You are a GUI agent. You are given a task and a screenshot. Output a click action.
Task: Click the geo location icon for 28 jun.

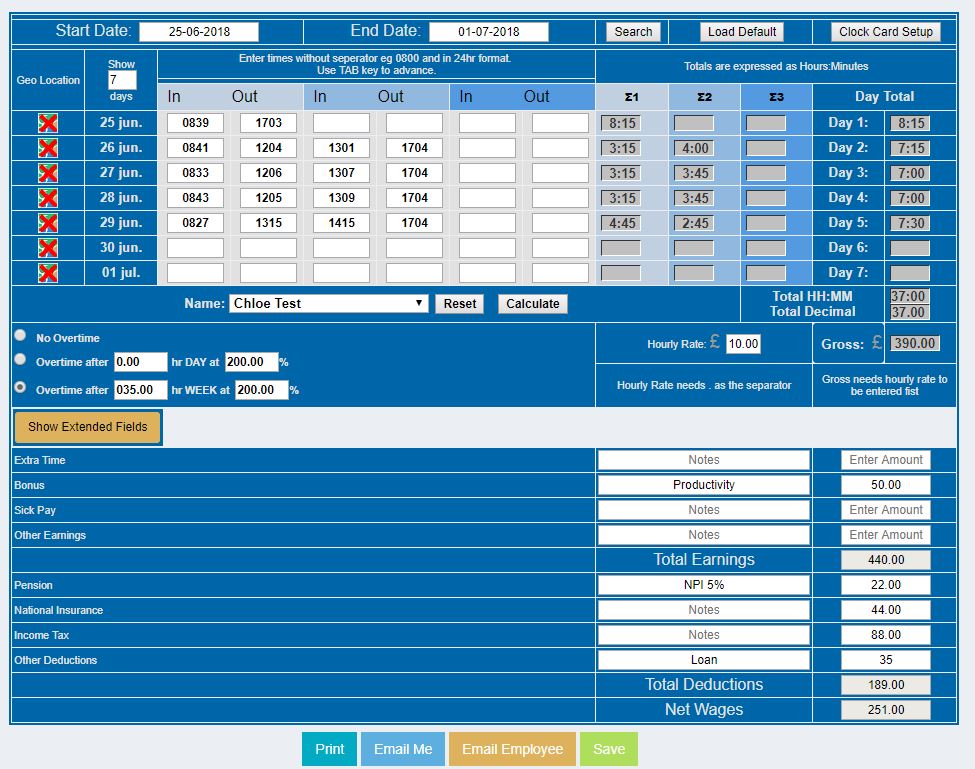tap(47, 198)
